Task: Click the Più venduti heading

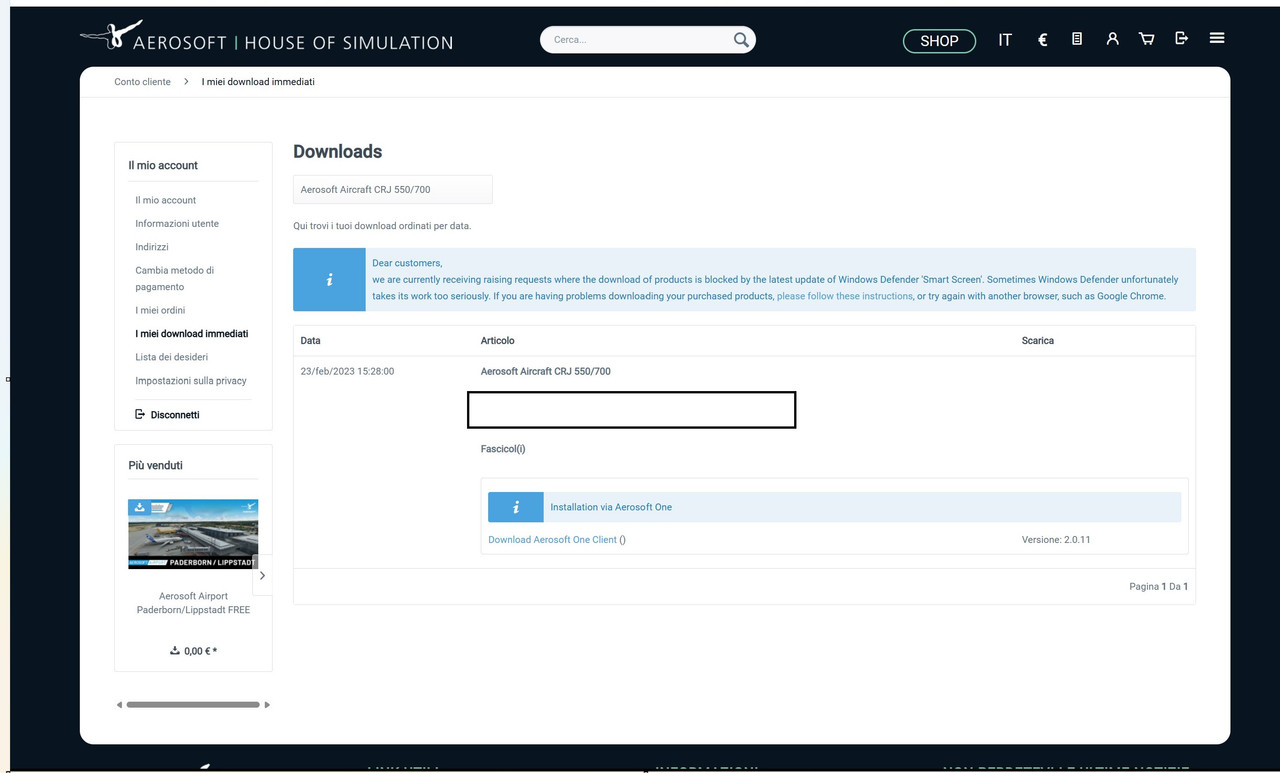Action: [x=155, y=465]
